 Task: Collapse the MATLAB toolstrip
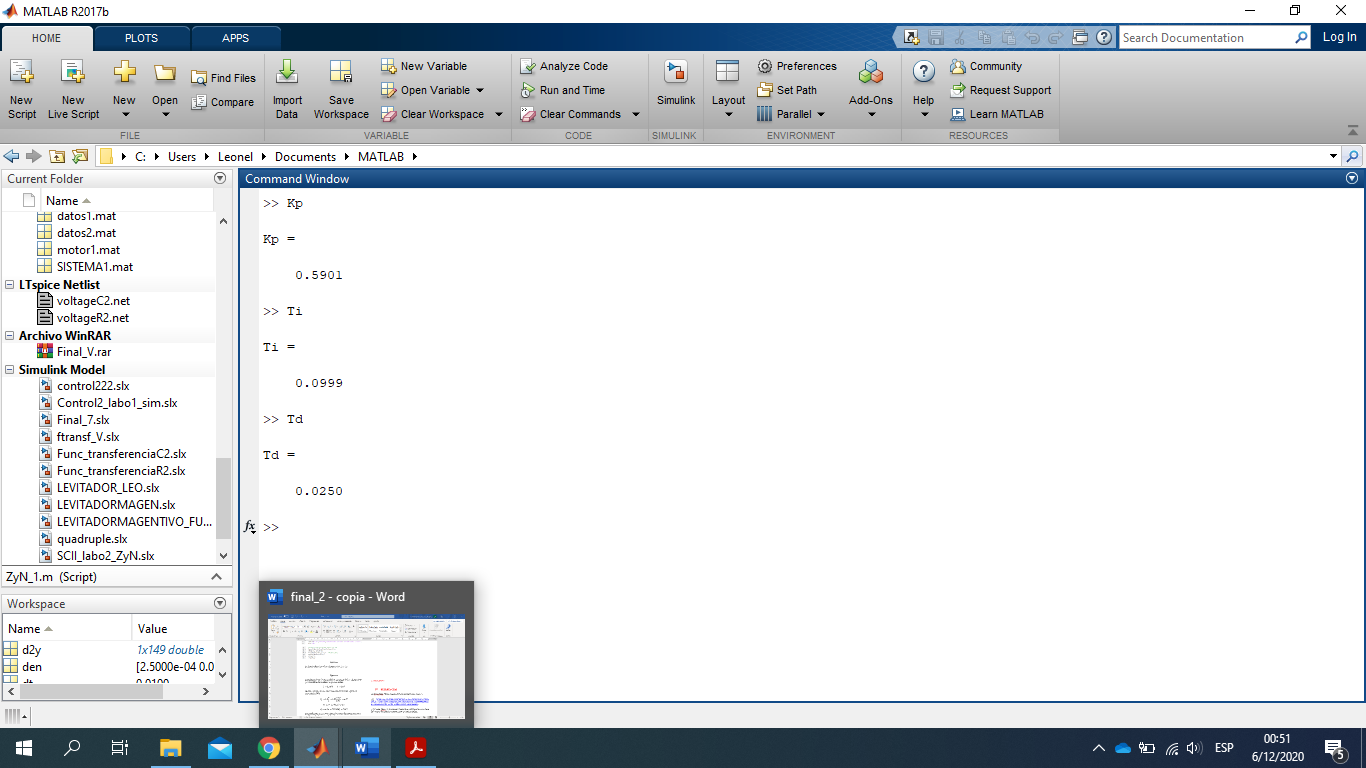click(x=1353, y=131)
